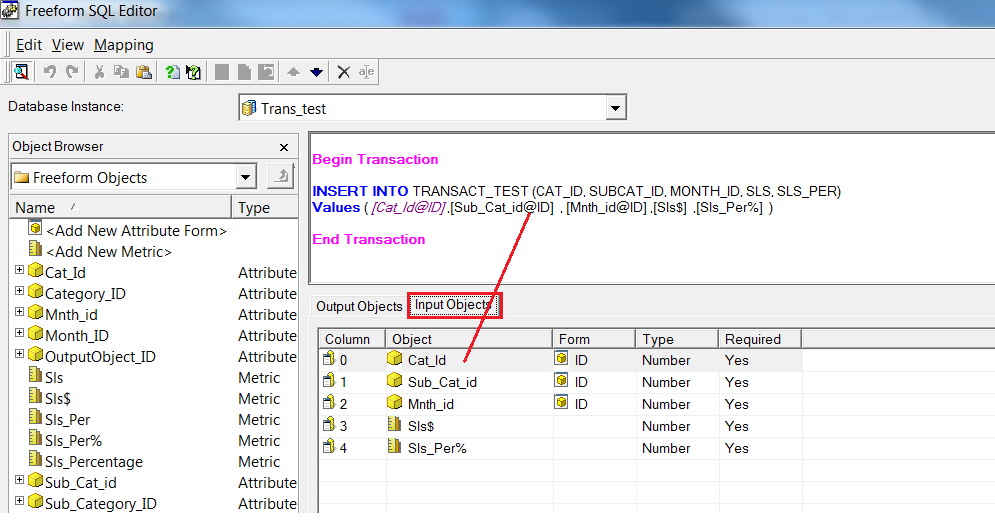Expand the Mnth_id attribute node

click(x=19, y=311)
